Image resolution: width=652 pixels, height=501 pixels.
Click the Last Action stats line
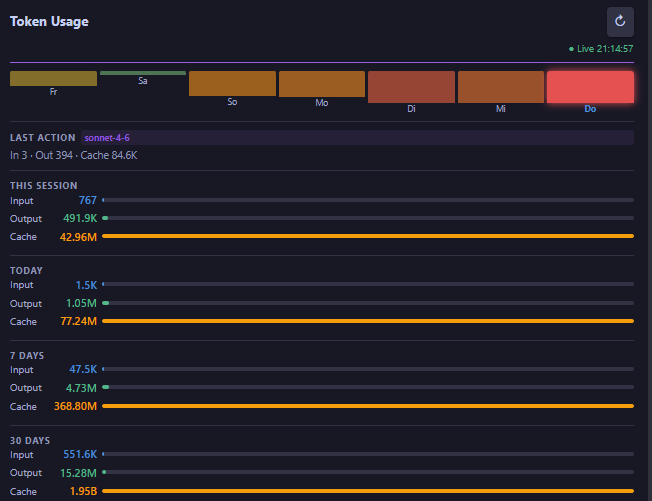coord(74,155)
